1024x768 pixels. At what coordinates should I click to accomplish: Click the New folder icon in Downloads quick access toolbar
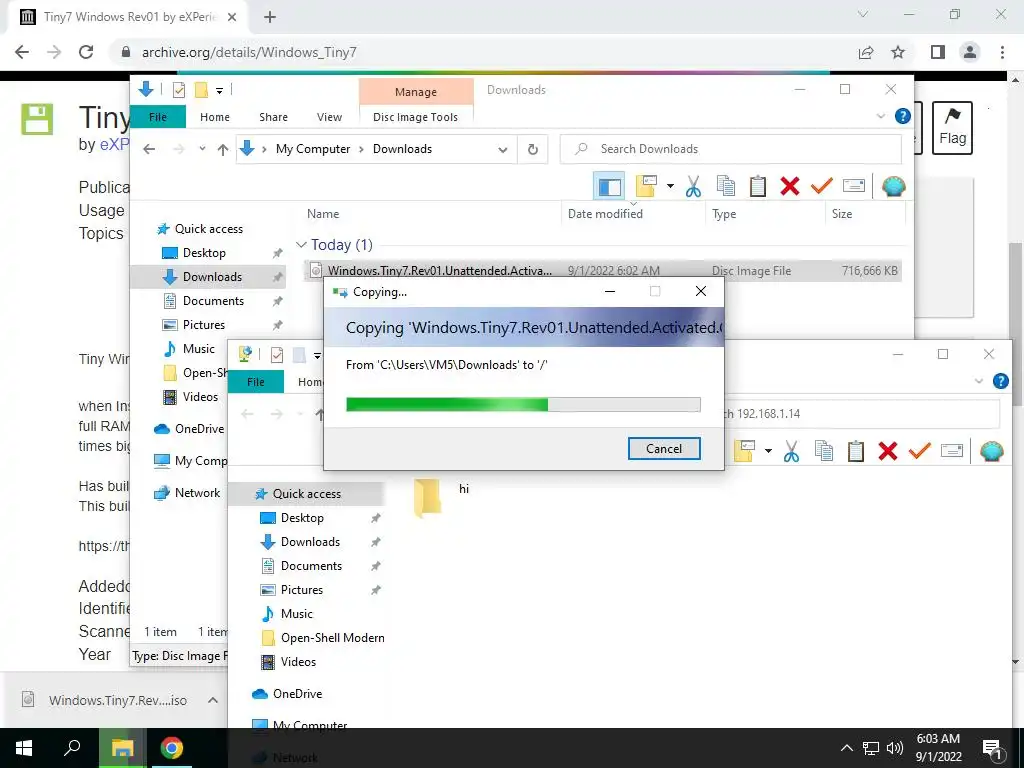point(201,90)
